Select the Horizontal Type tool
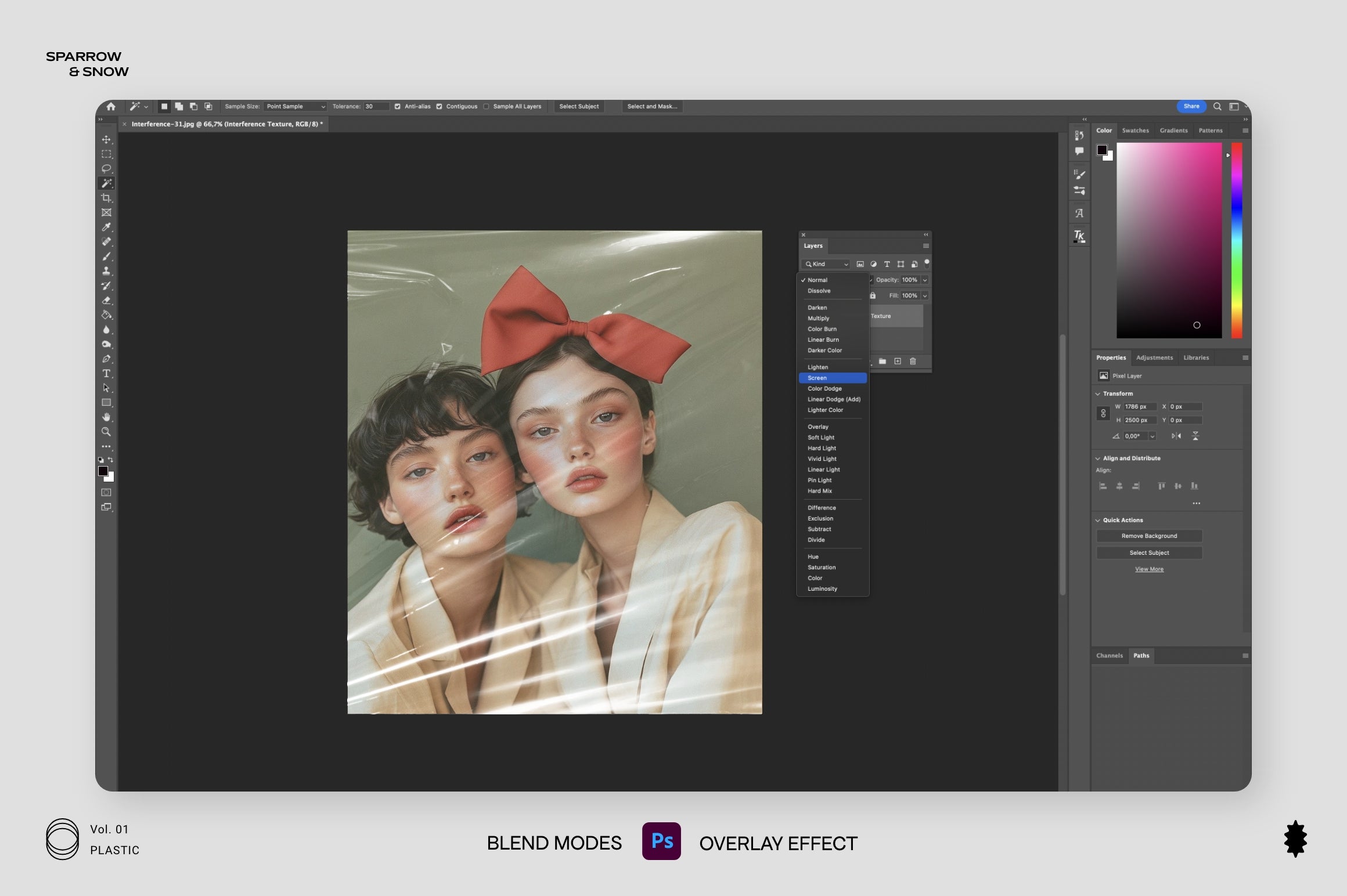 tap(106, 373)
